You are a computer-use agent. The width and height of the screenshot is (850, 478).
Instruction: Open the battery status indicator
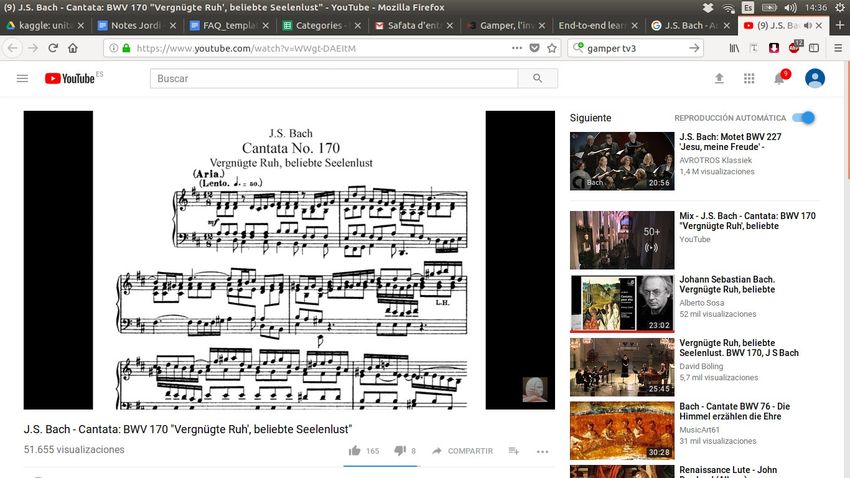(769, 8)
